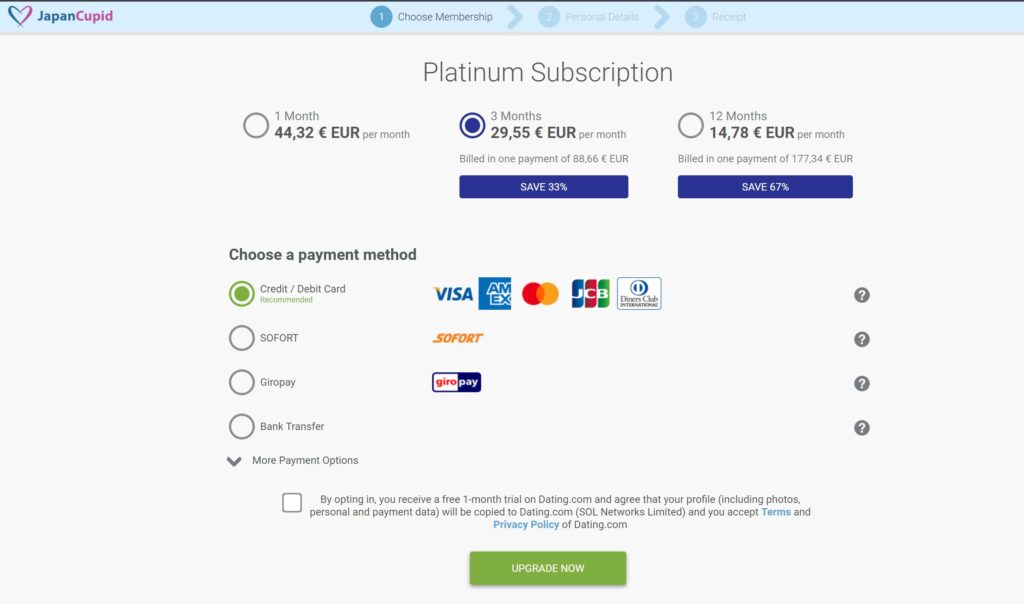Click the Mastercard logo icon
The image size is (1024, 604).
click(x=540, y=294)
